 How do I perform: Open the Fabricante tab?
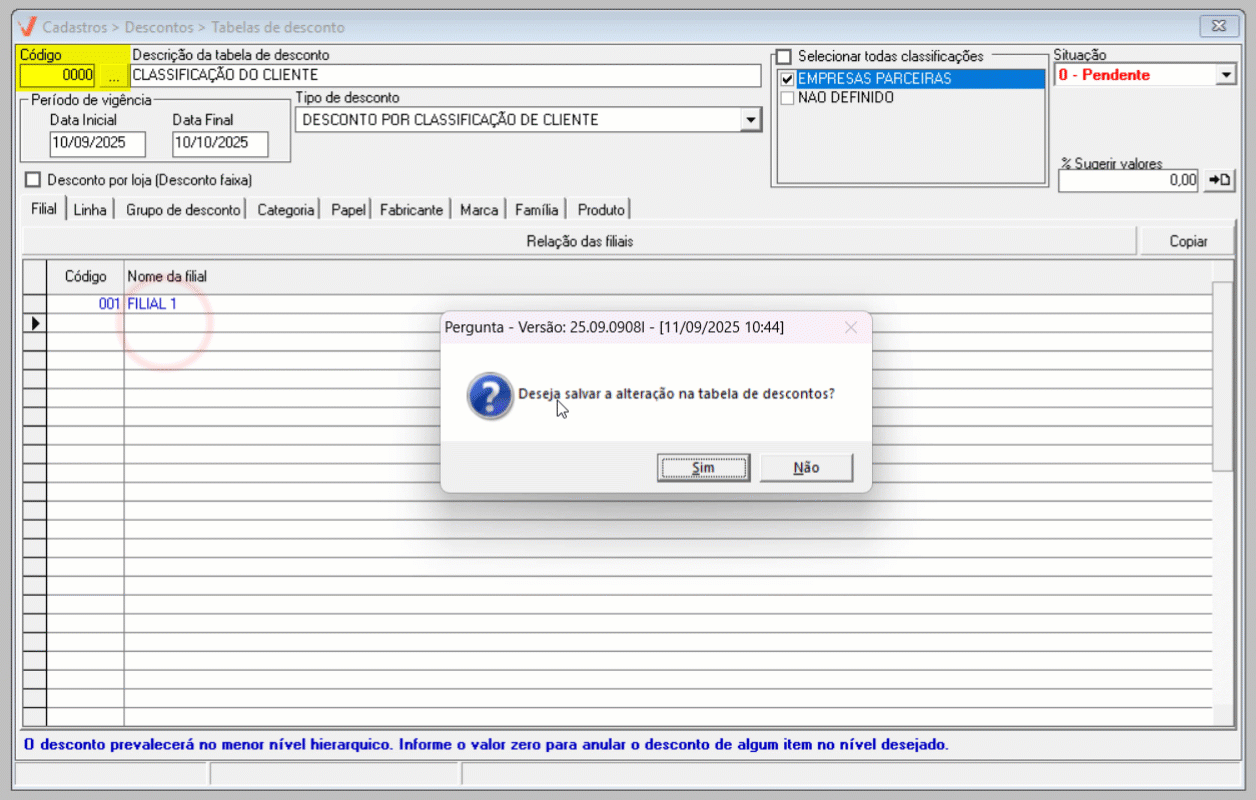point(411,210)
